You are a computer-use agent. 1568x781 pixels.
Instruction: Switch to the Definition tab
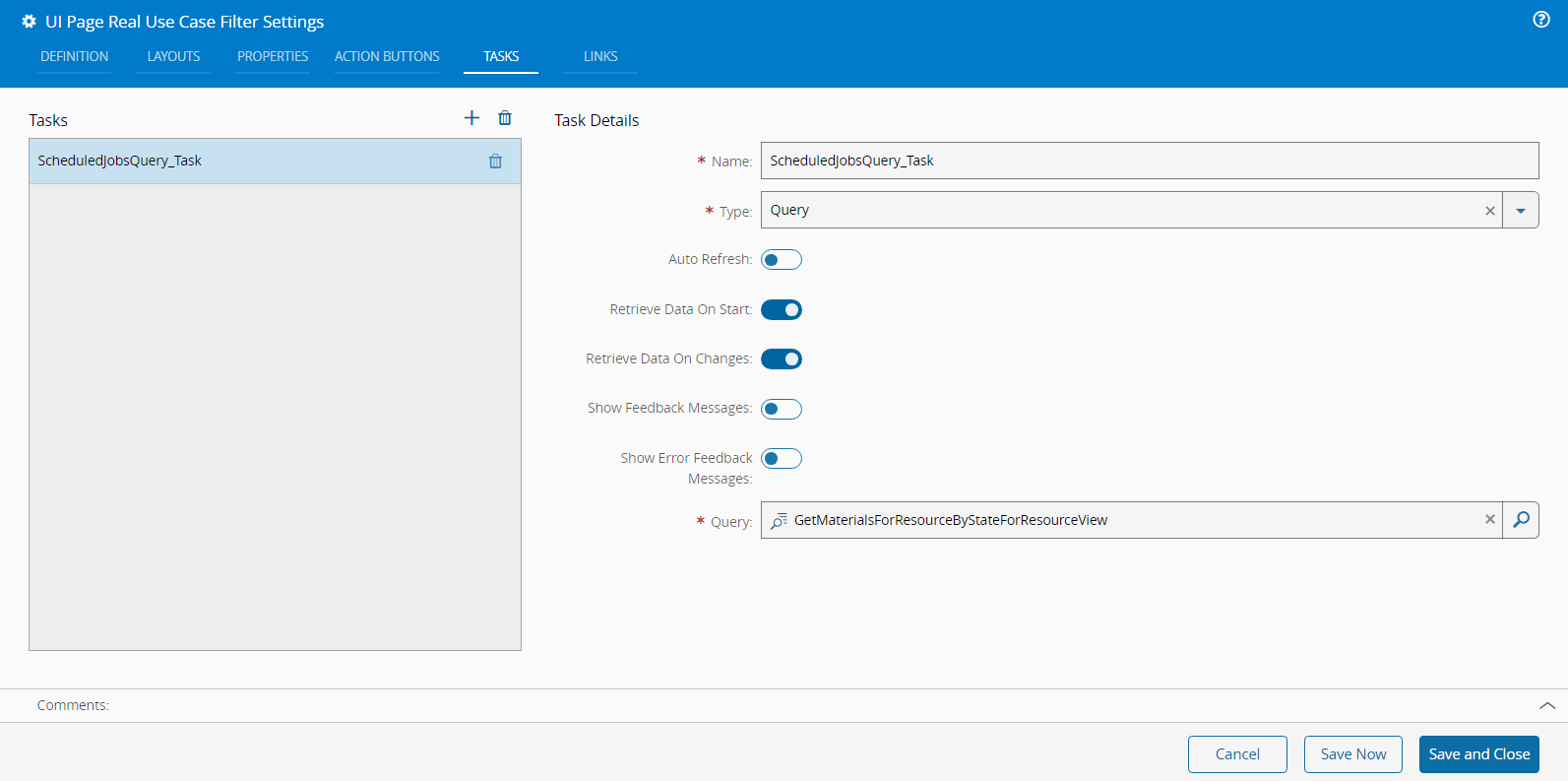[75, 57]
